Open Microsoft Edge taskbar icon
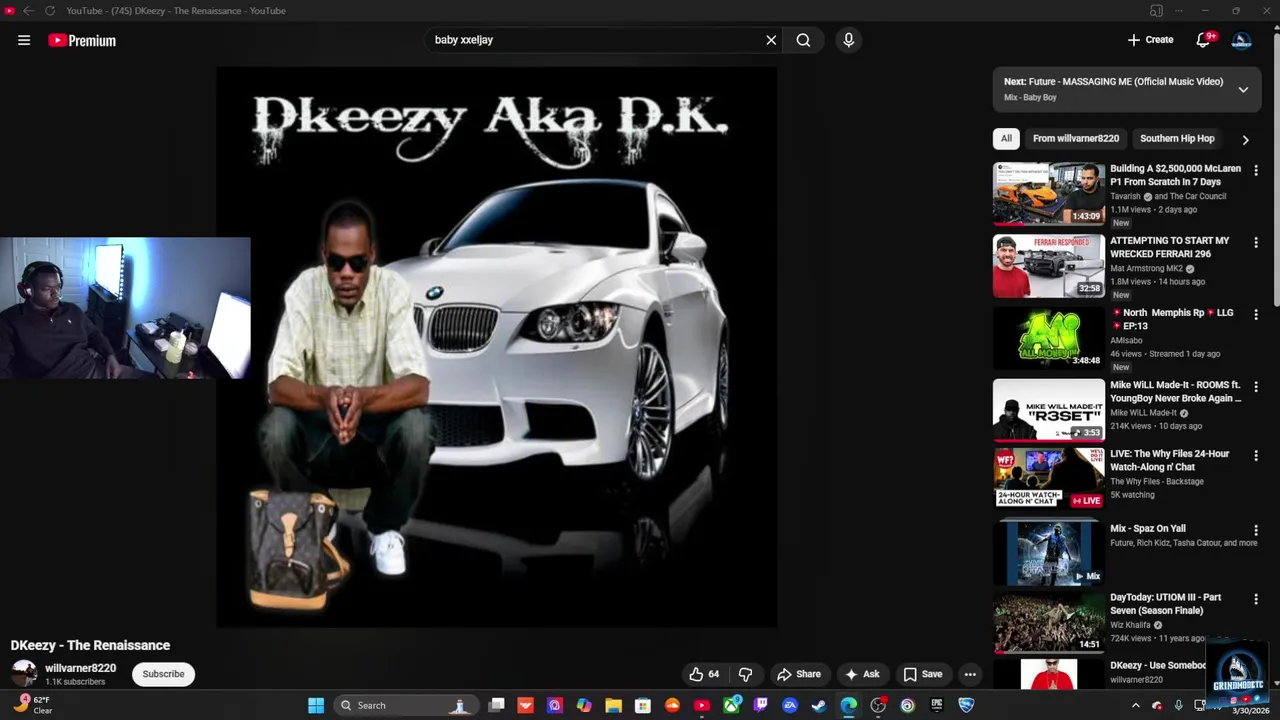Screen dimensions: 1280x720 (848, 705)
